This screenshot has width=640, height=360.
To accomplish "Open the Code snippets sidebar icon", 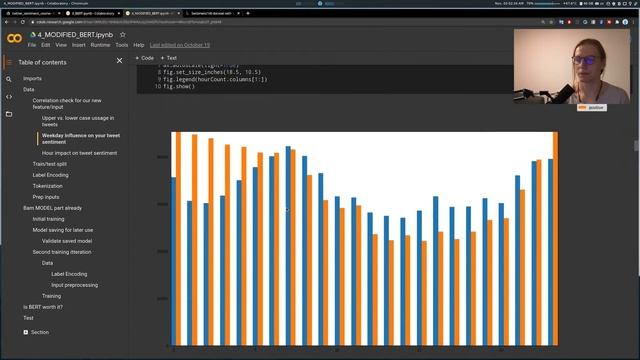I will tap(9, 97).
